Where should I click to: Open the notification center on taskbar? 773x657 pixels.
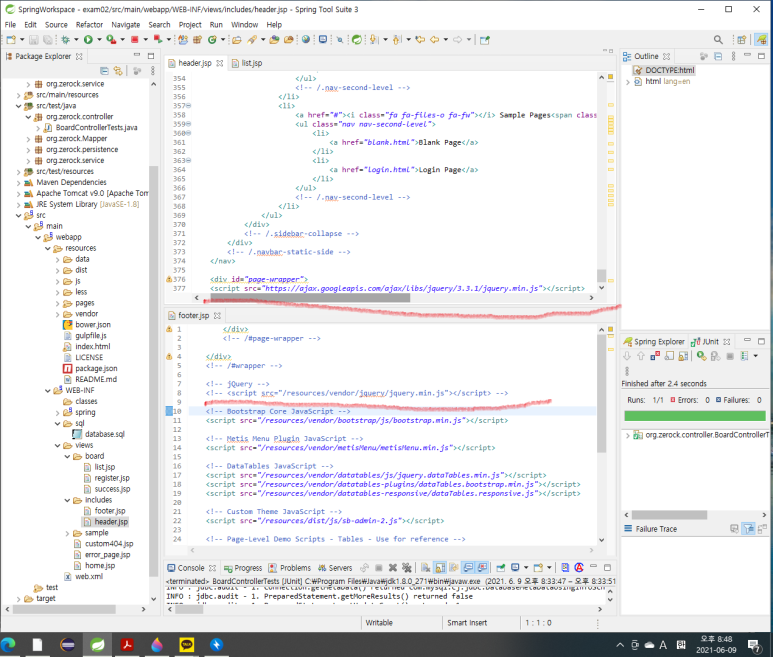point(753,644)
